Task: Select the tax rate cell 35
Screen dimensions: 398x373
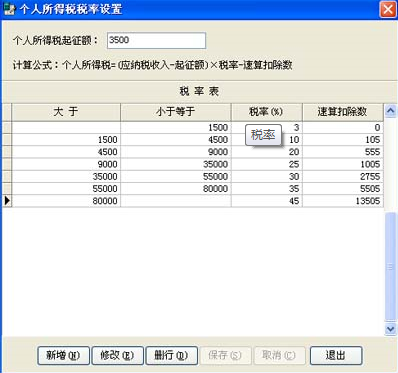Action: click(x=267, y=189)
